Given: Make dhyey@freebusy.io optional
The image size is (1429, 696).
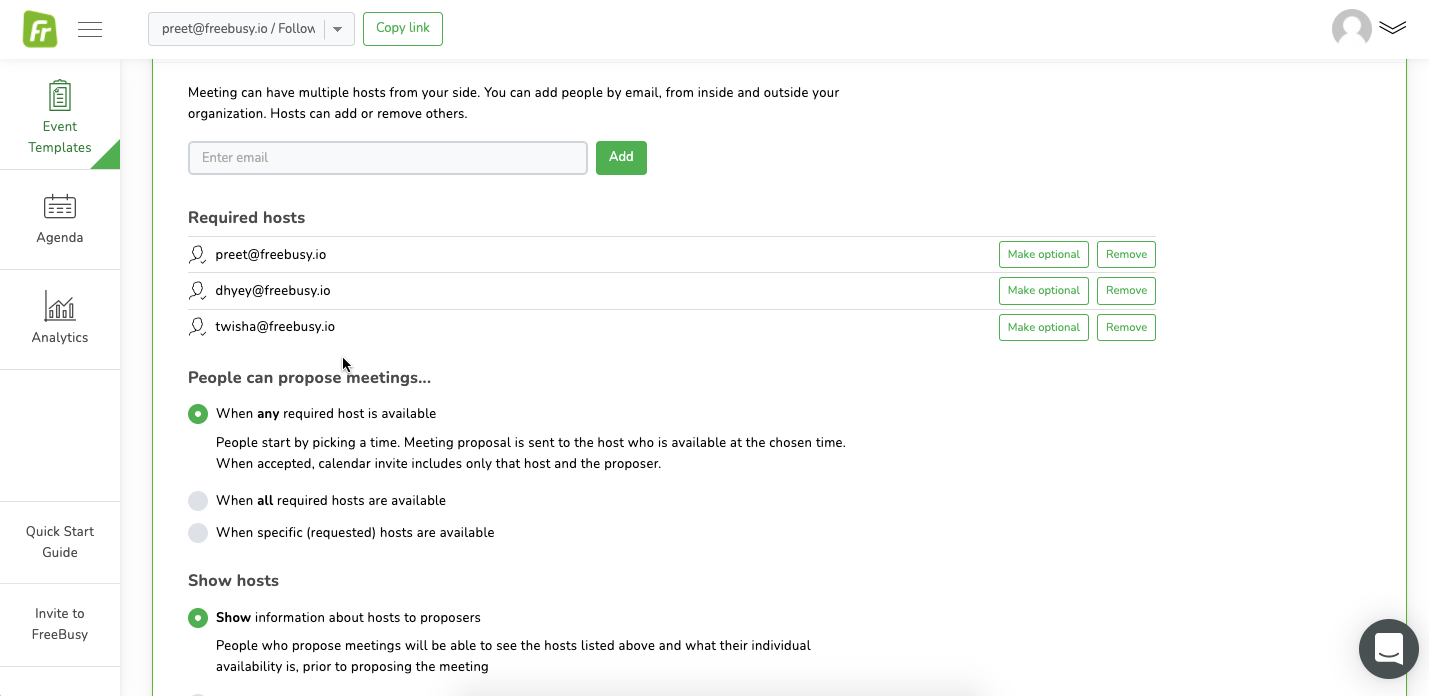Looking at the screenshot, I should (1044, 291).
